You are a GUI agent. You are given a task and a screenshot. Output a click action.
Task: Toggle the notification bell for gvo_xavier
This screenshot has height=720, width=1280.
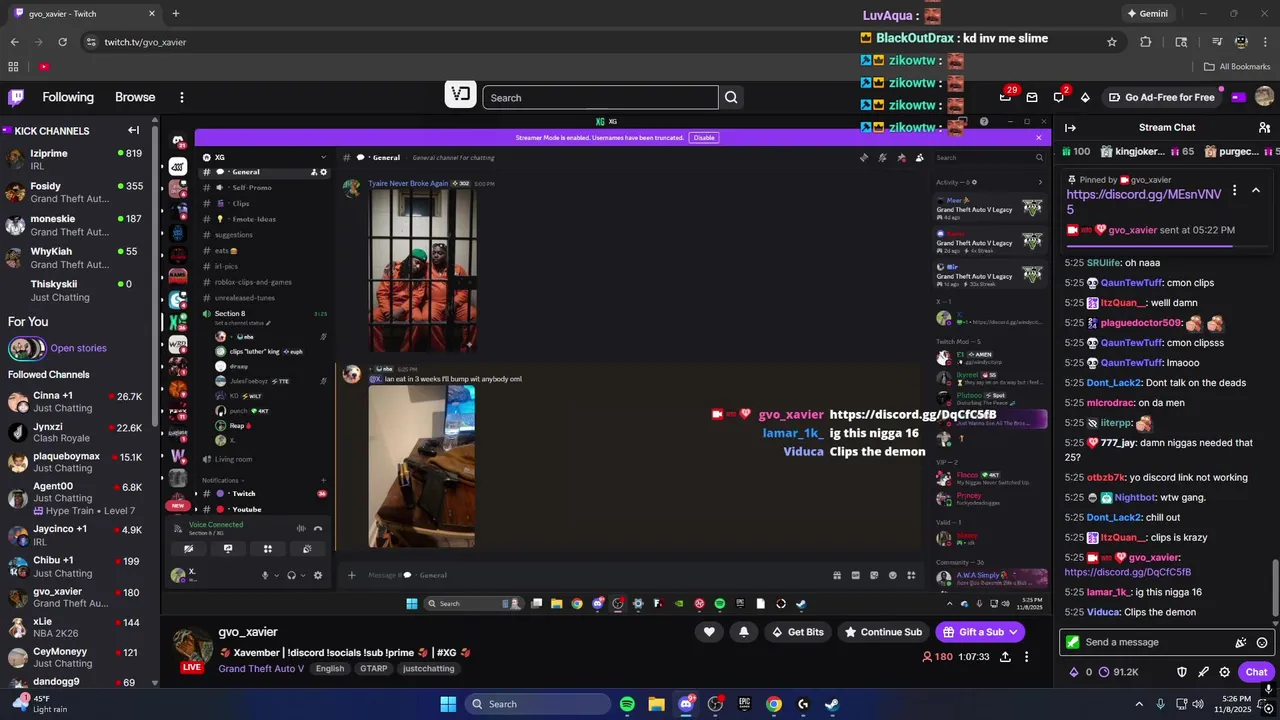click(743, 632)
